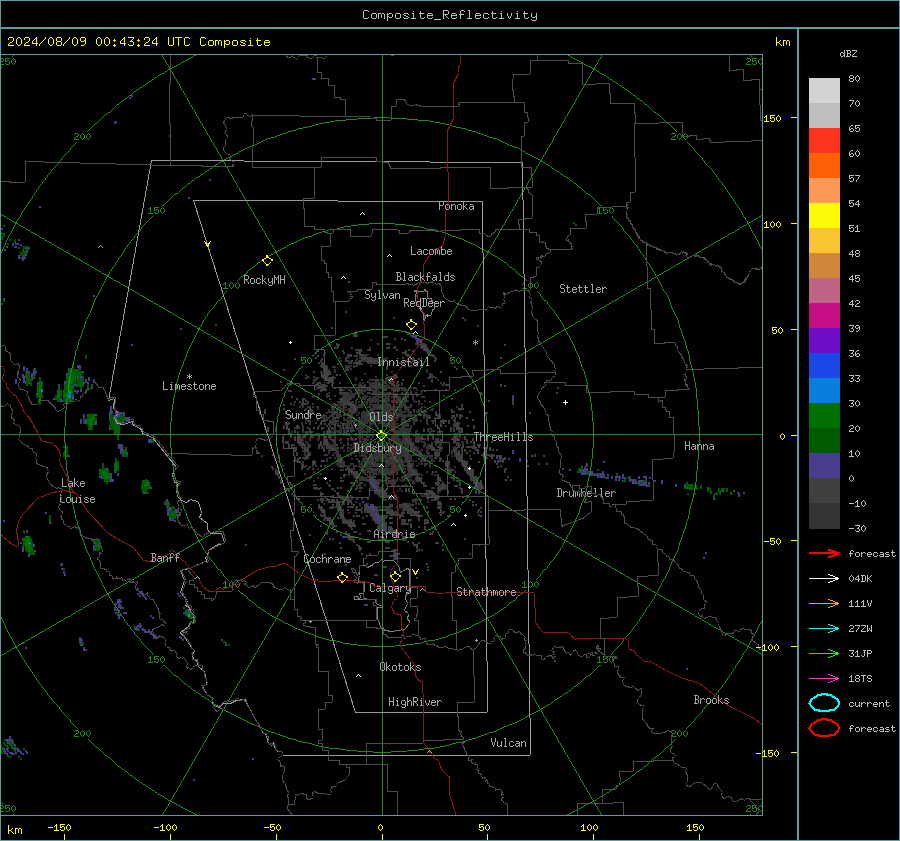Click the Hanna label

point(699,446)
